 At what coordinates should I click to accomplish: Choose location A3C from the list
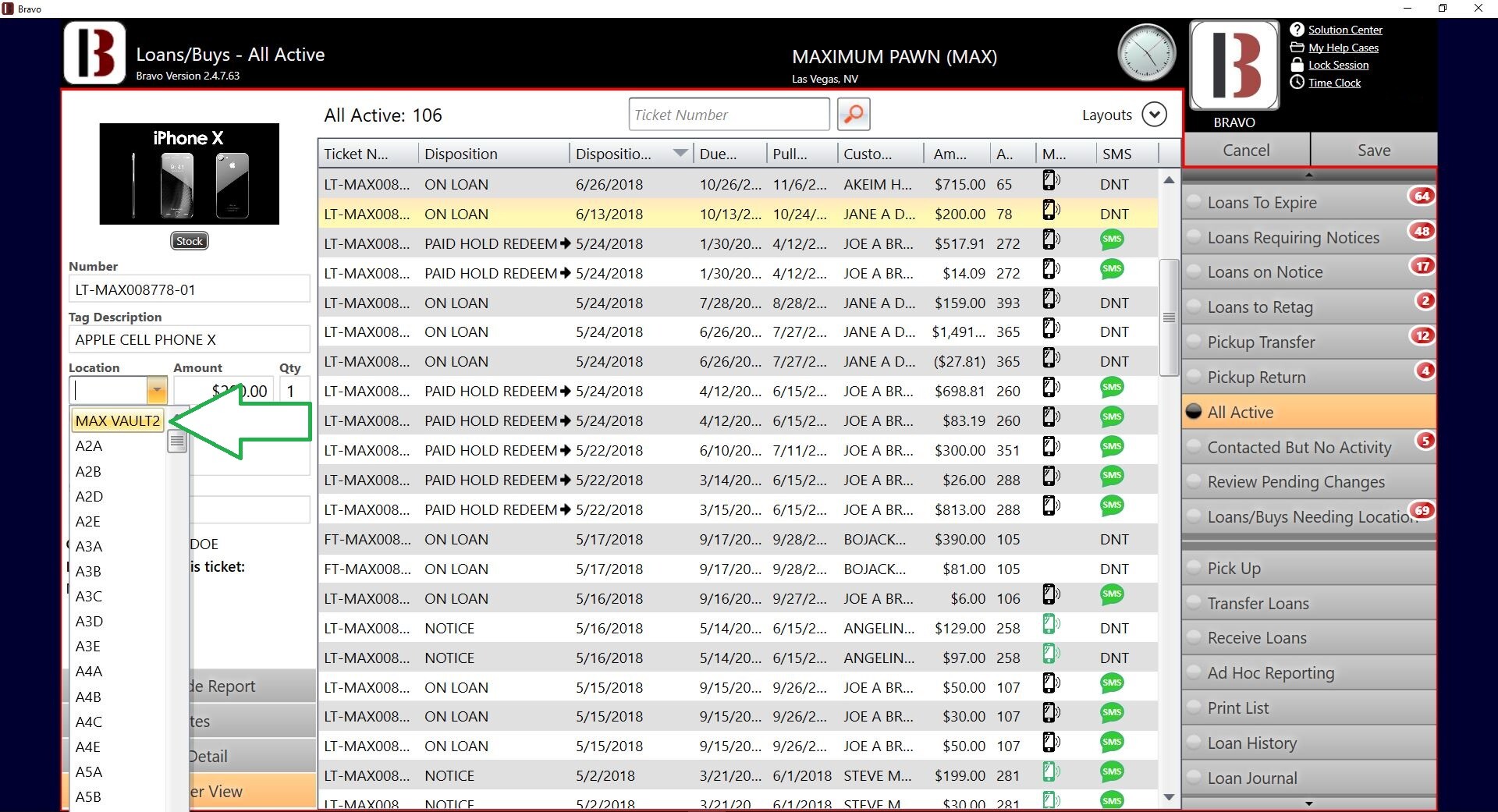click(89, 596)
